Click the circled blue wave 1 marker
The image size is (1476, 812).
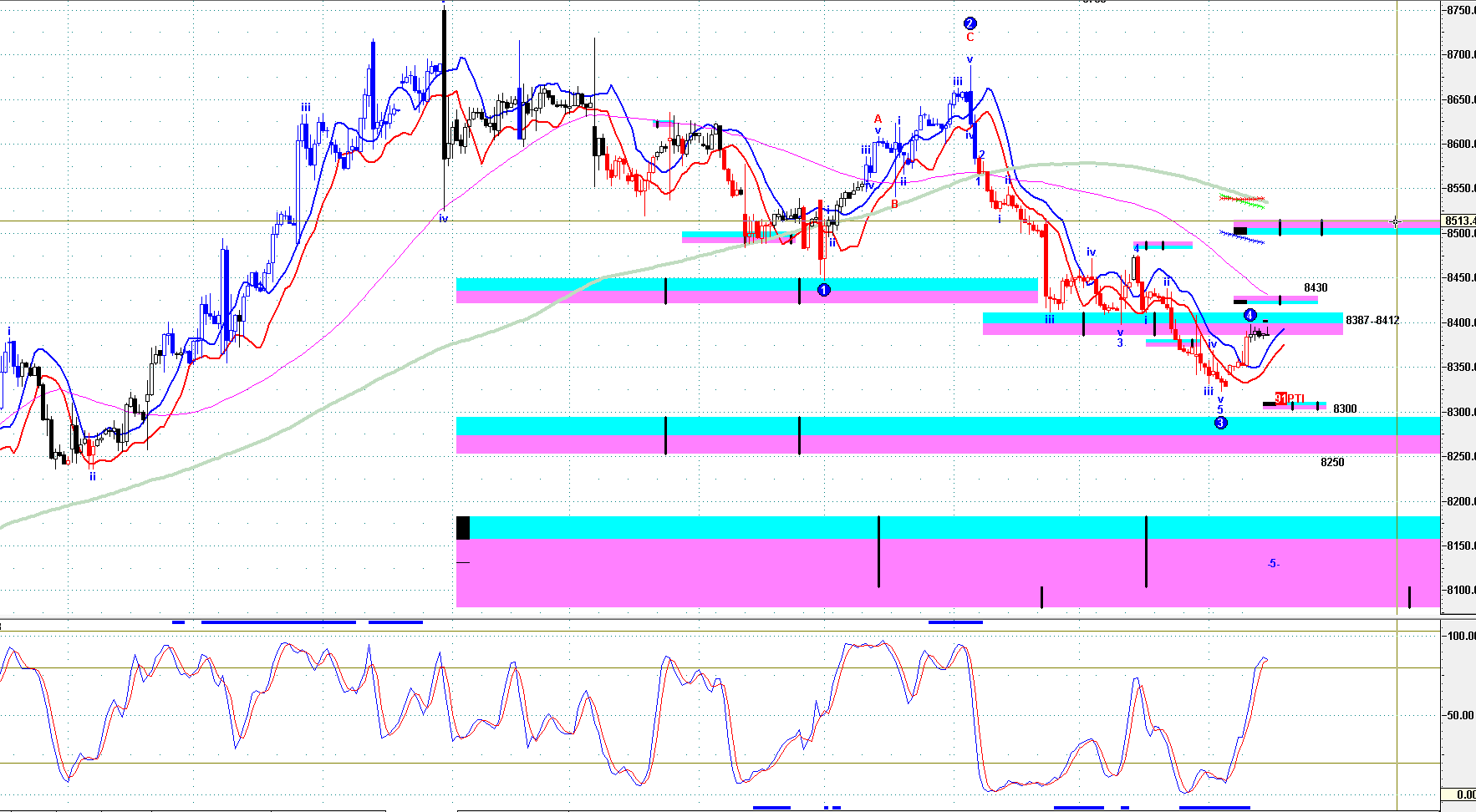point(823,290)
